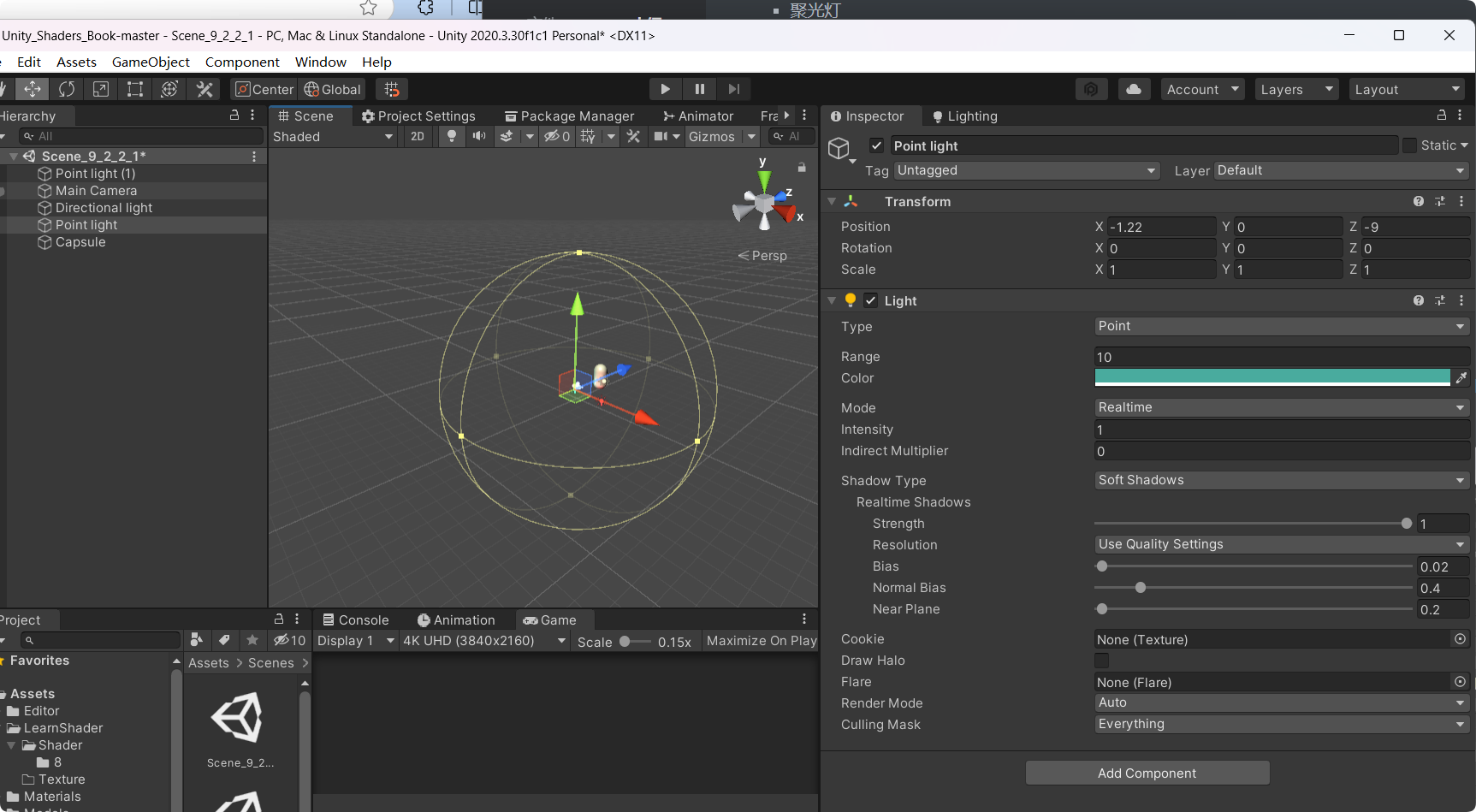Lock the Hierarchy panel

point(234,115)
